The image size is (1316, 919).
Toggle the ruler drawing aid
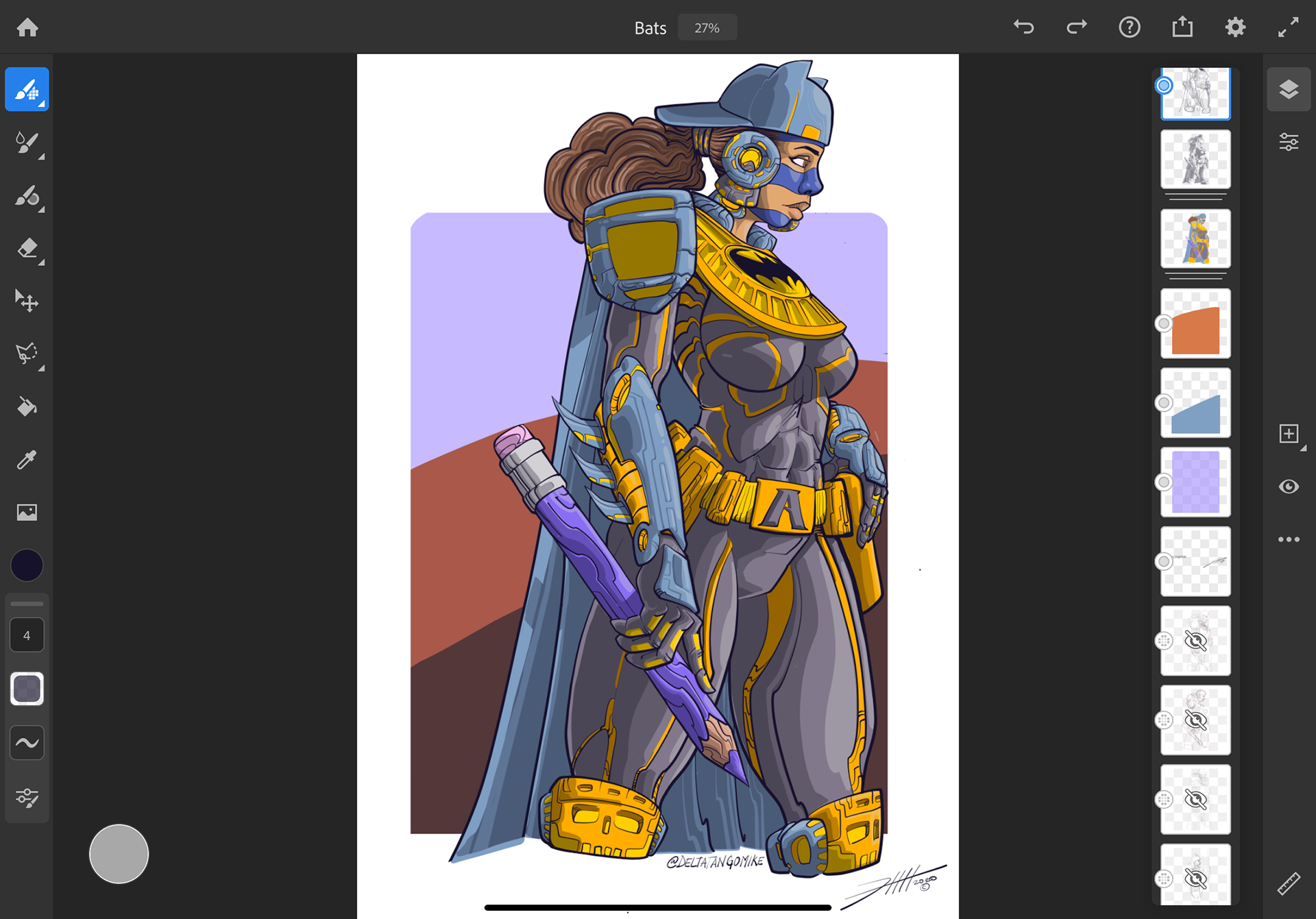point(1289,884)
